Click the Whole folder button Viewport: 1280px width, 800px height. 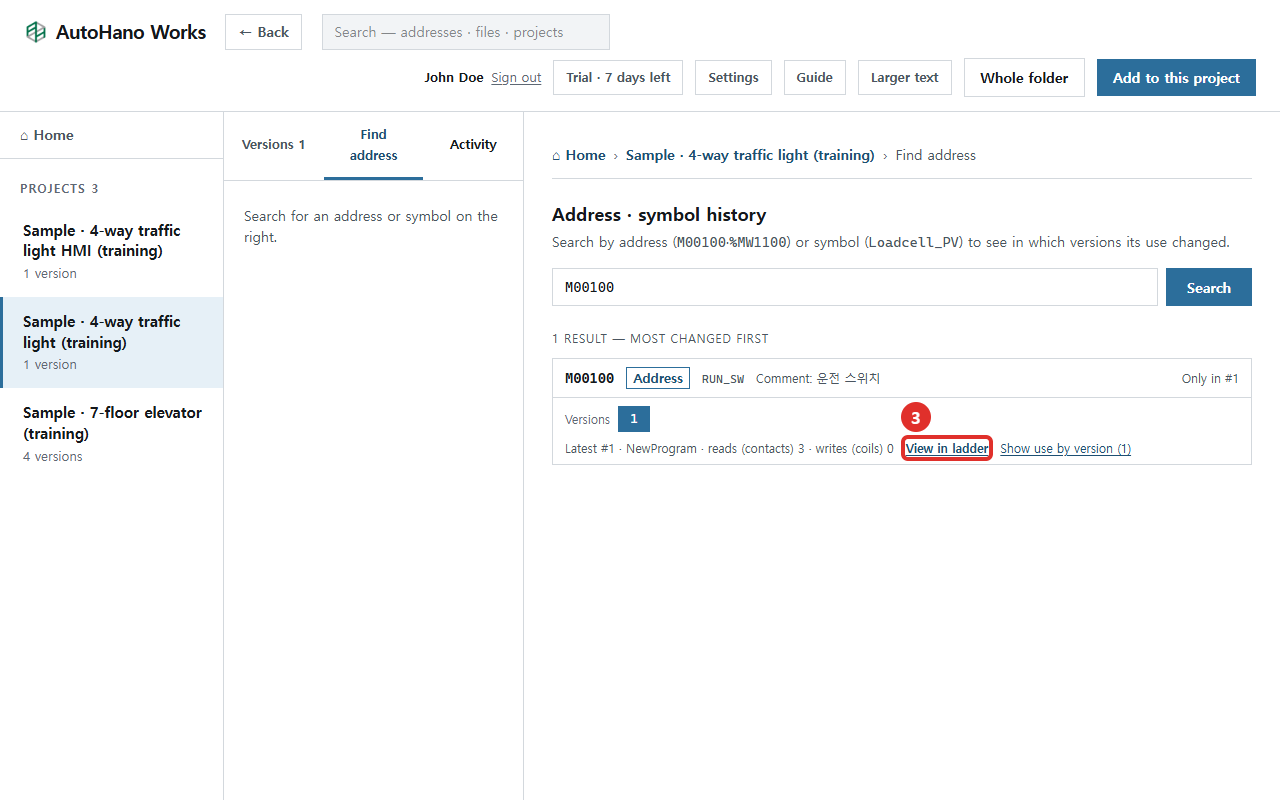pos(1024,78)
